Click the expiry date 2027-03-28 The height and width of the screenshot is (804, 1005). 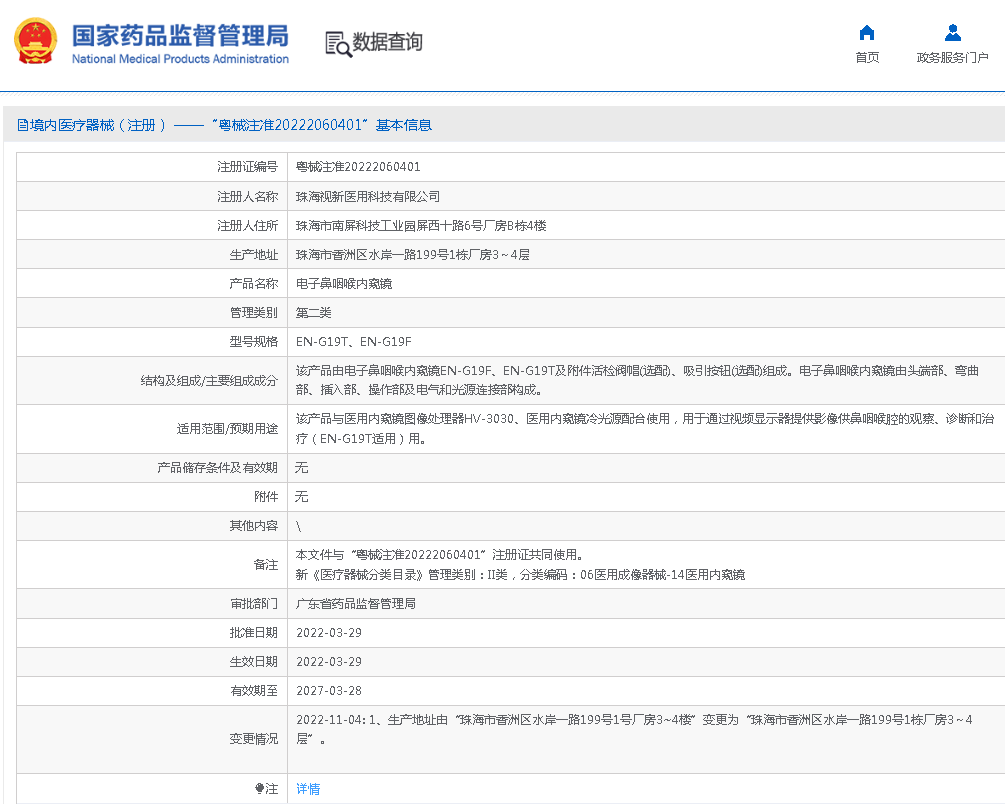coord(329,691)
